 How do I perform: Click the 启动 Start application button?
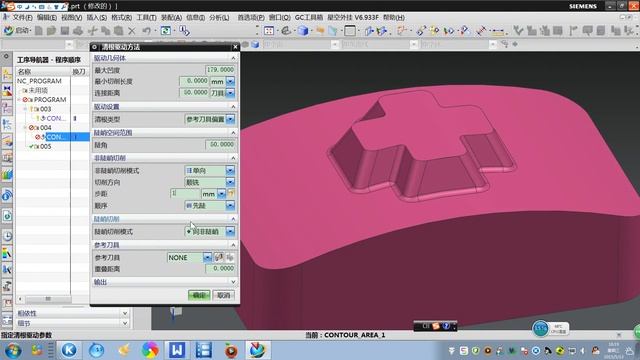pyautogui.click(x=17, y=31)
